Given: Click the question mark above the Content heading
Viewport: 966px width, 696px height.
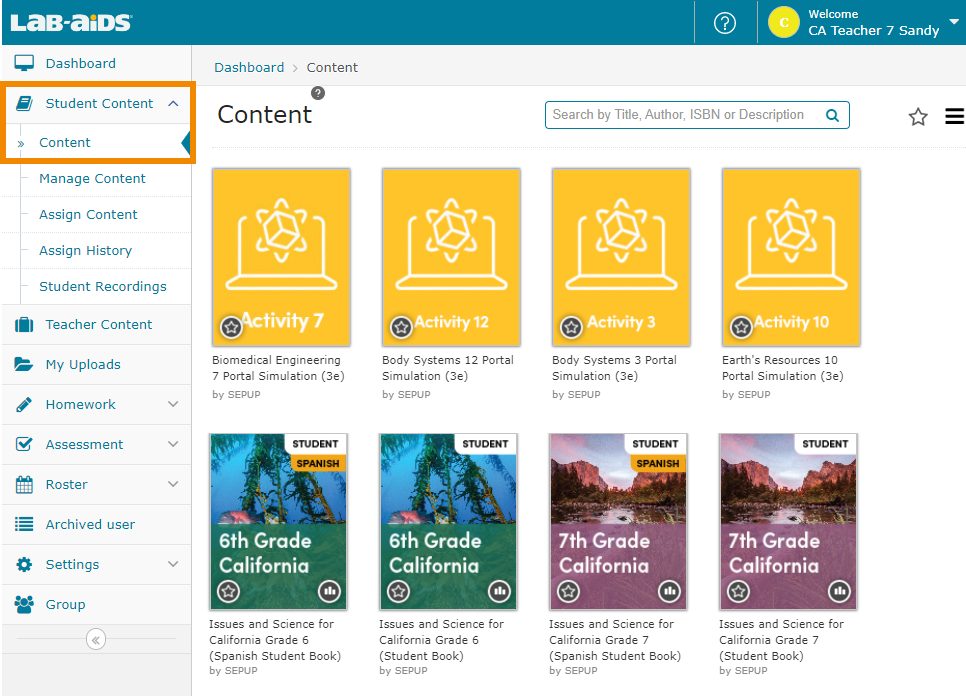Looking at the screenshot, I should [x=317, y=92].
